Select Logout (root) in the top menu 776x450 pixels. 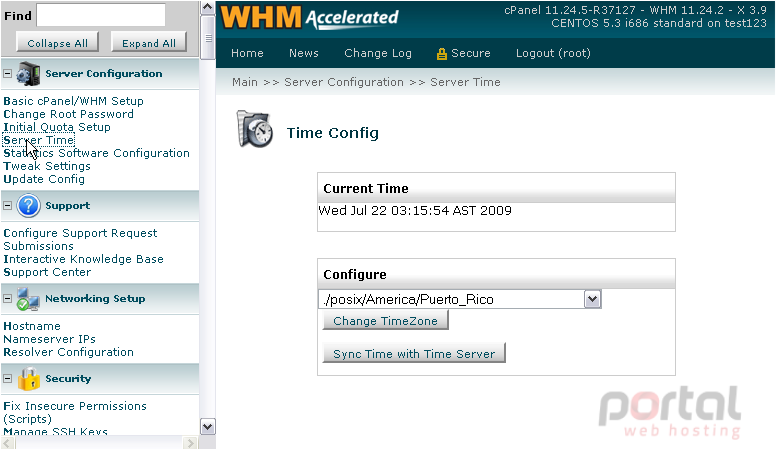pos(553,53)
